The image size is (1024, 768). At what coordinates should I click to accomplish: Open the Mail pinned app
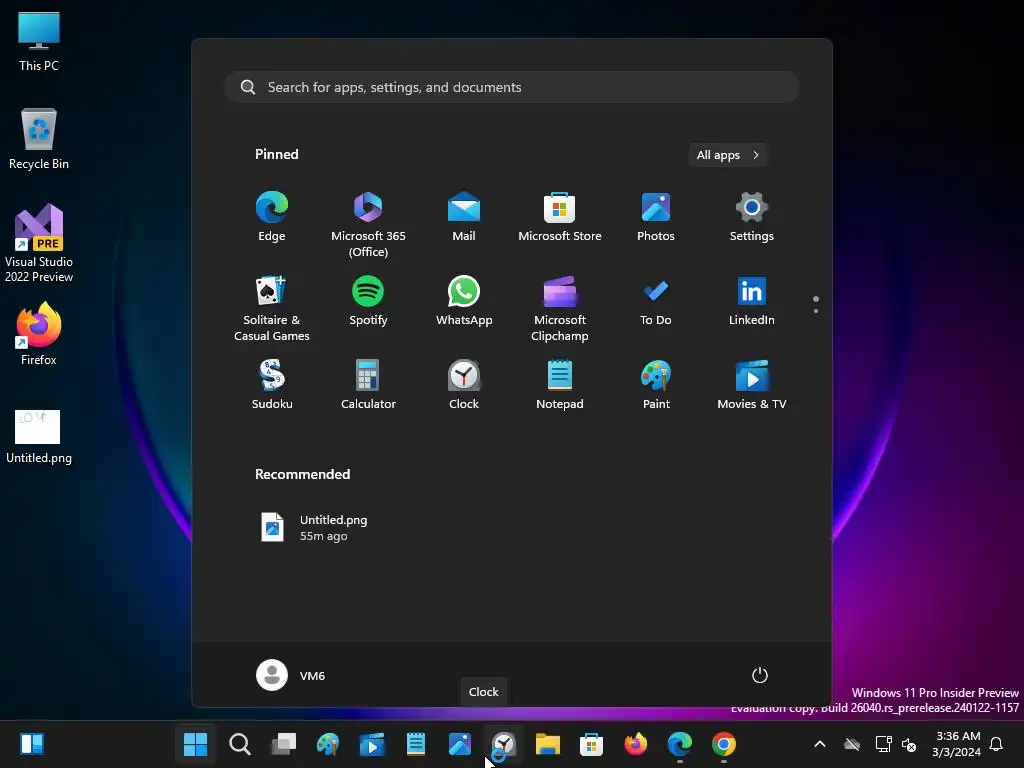click(x=464, y=217)
